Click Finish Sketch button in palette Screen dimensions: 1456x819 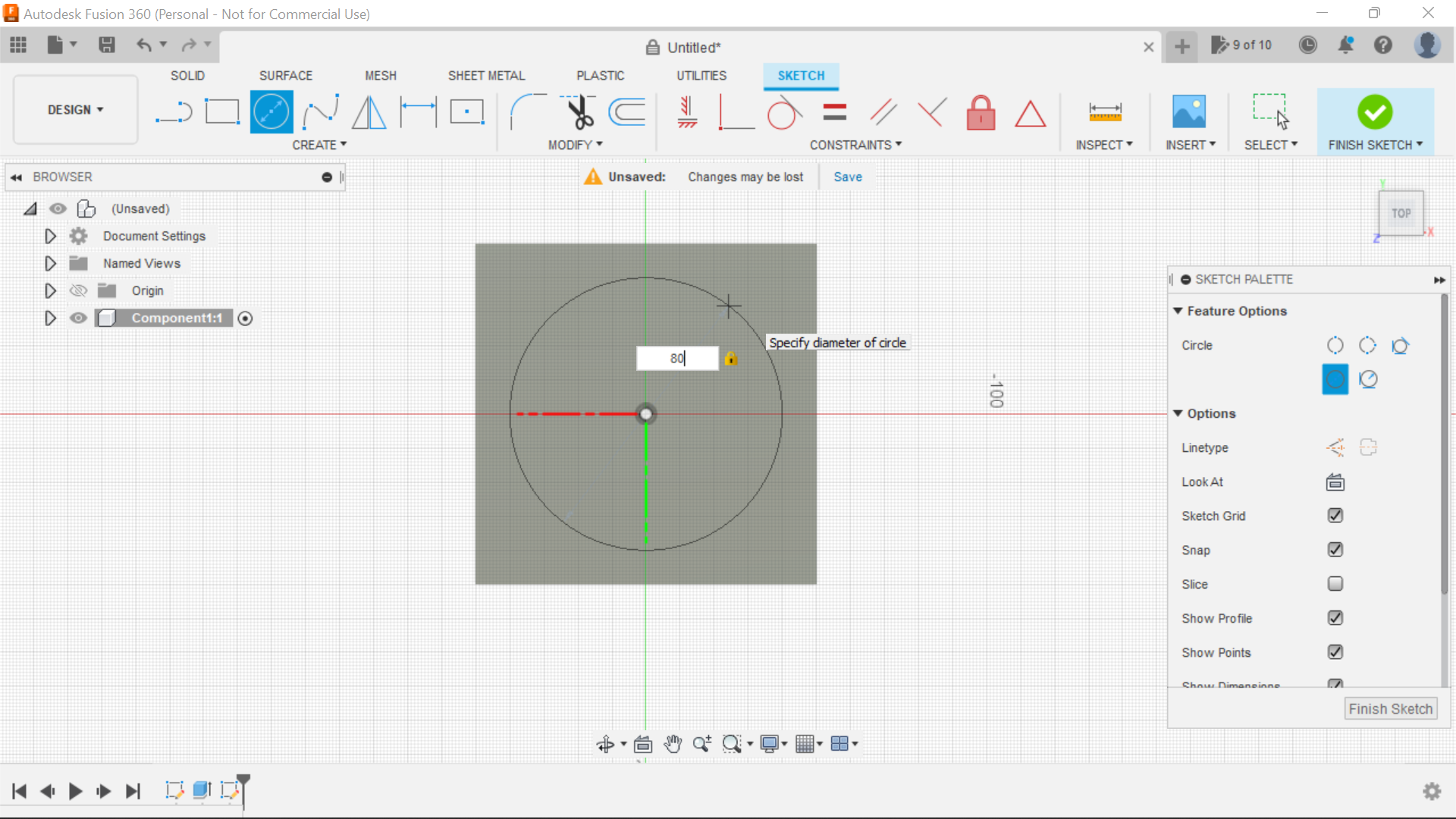coord(1391,709)
